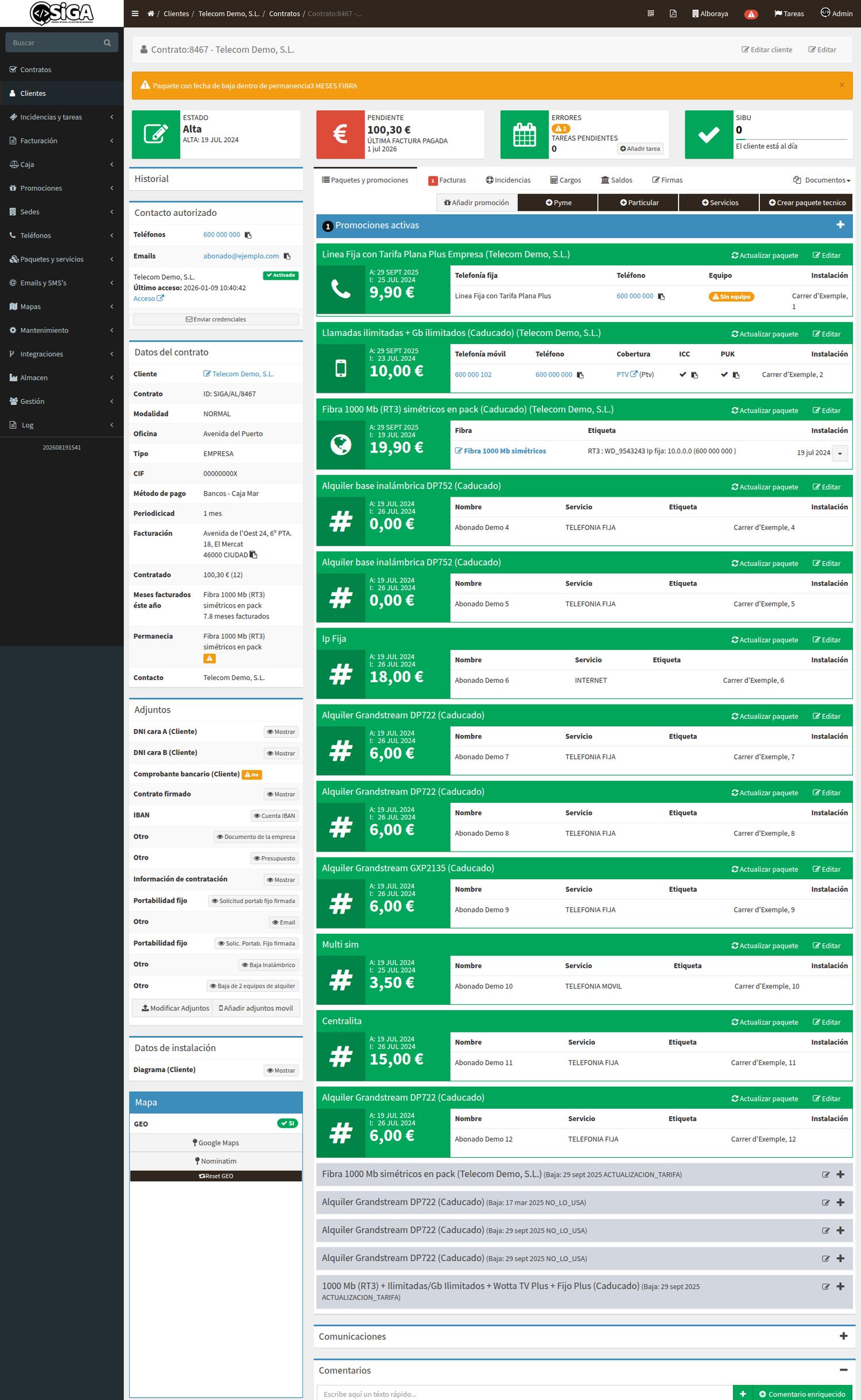Open the Saldos tab

coord(616,180)
